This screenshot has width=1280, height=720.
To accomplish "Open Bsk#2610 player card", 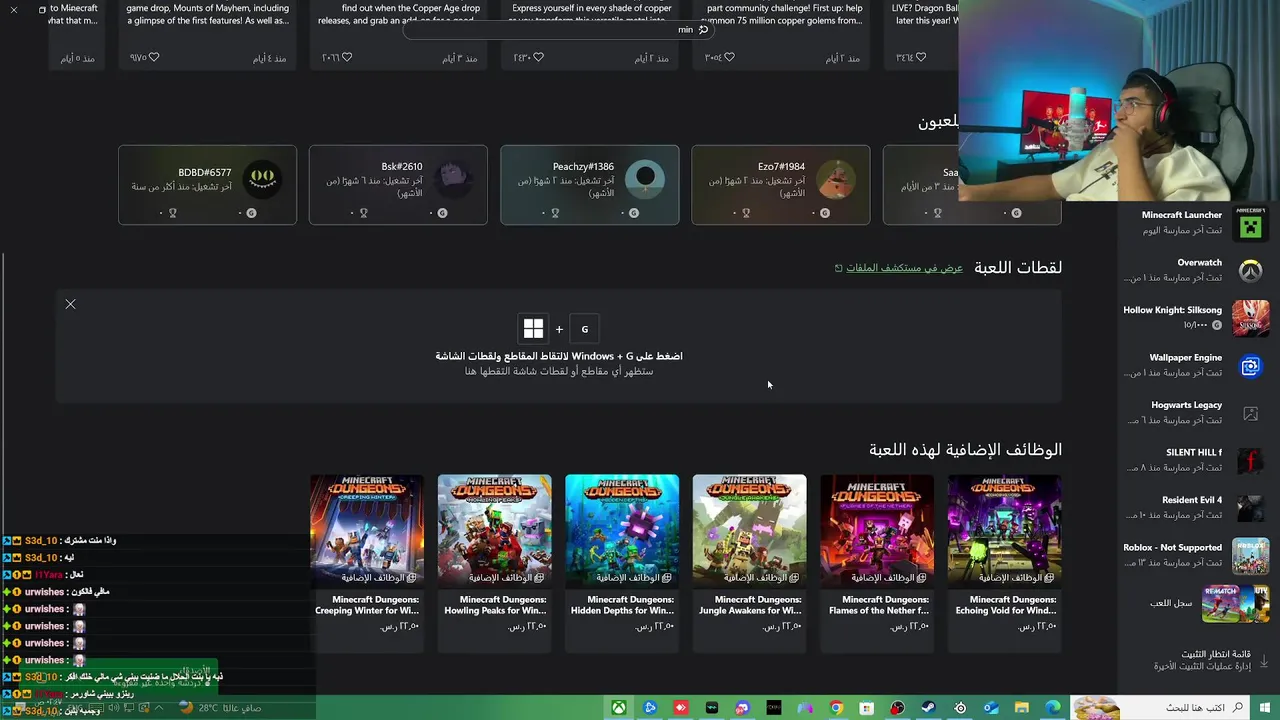I will click(398, 185).
